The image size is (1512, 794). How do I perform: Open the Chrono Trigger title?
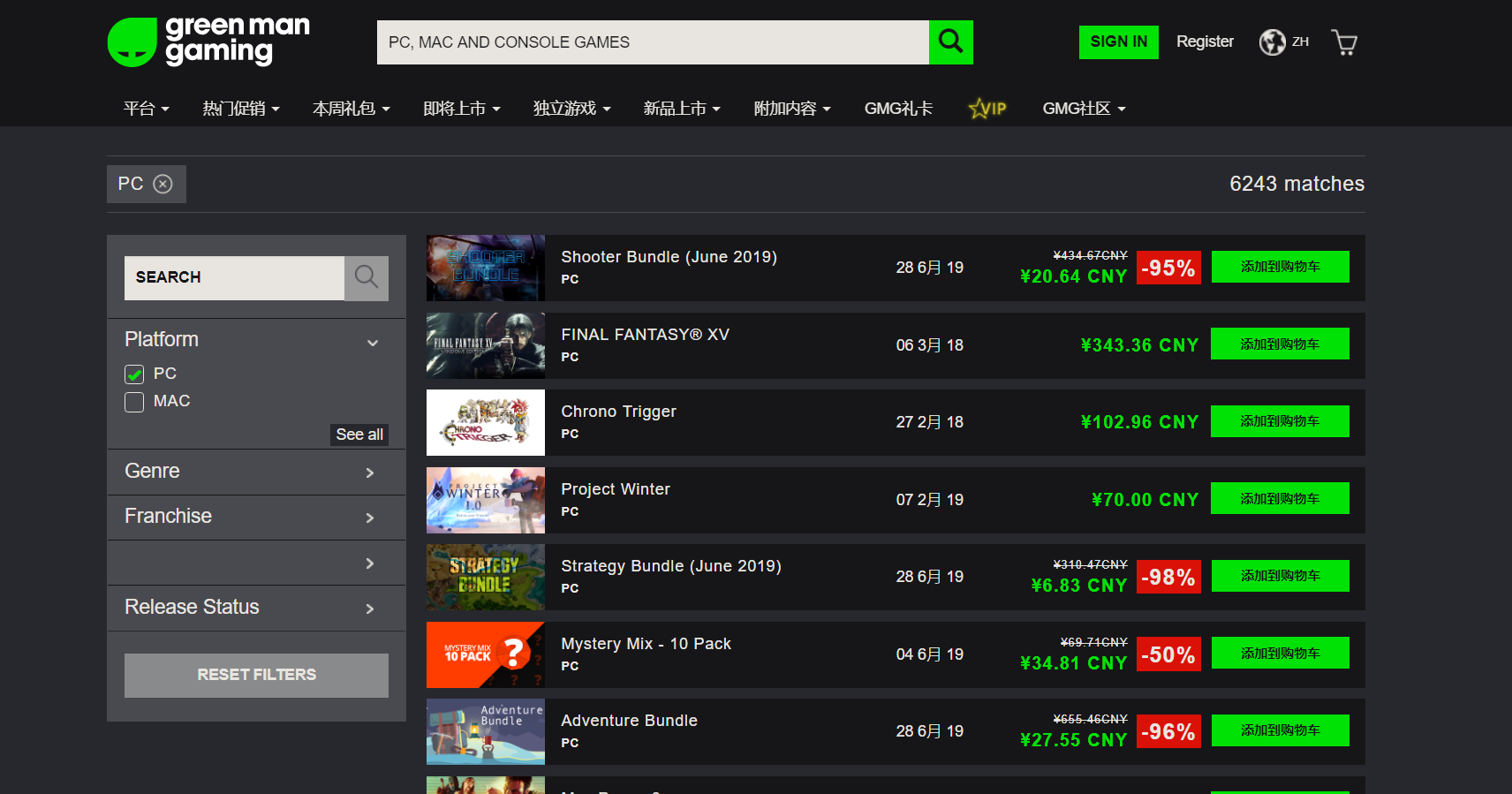[x=618, y=412]
